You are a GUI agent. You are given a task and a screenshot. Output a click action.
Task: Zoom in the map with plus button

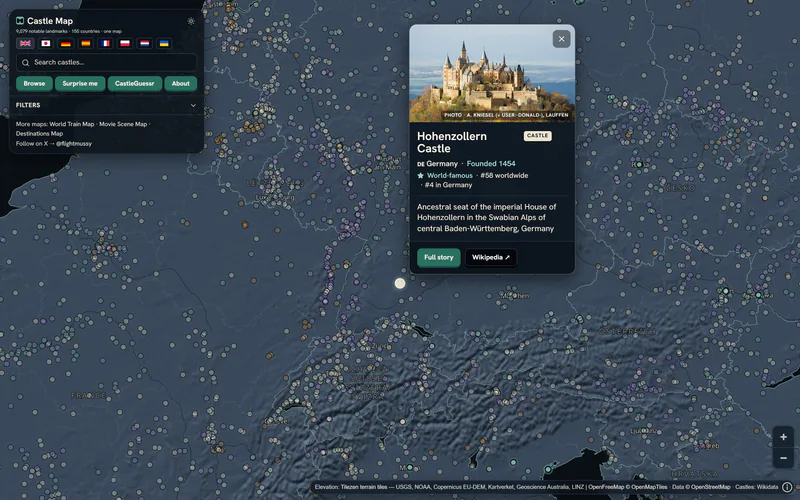(783, 437)
